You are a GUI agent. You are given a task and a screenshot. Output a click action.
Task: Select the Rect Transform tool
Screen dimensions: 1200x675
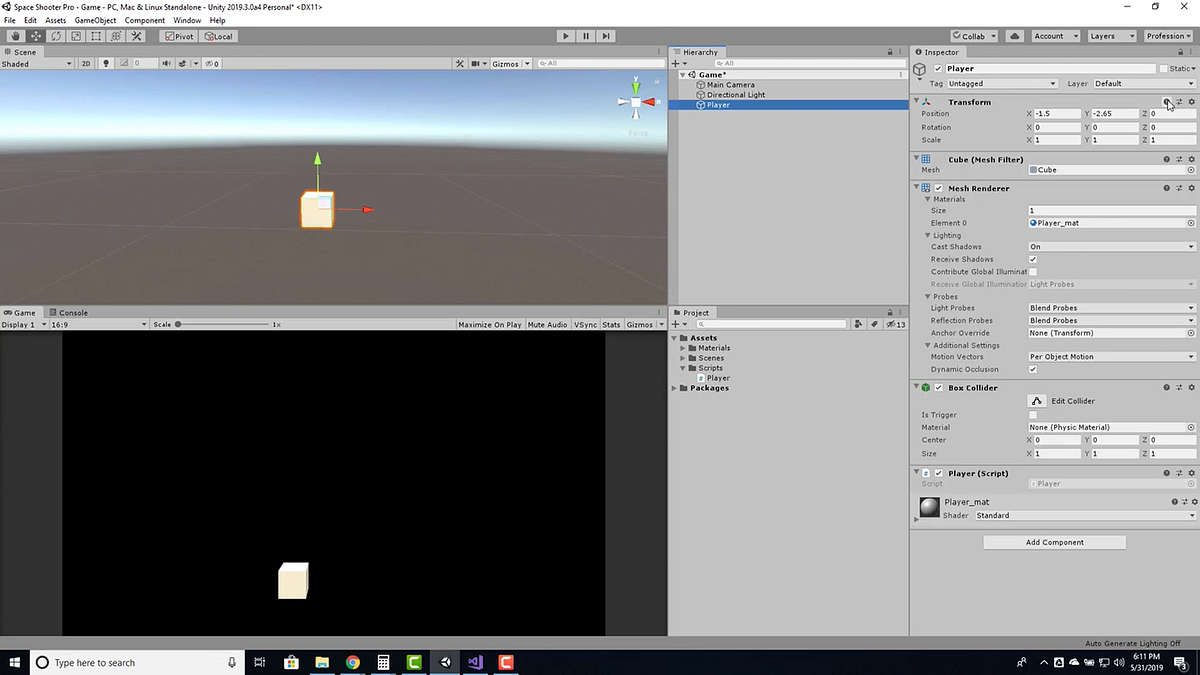click(x=94, y=36)
